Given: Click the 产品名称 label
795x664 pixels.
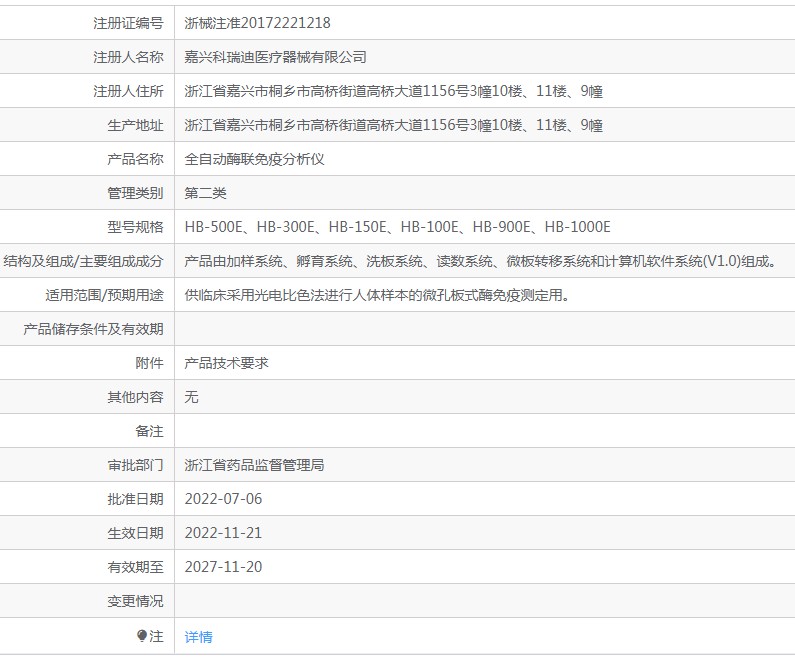Looking at the screenshot, I should 135,159.
